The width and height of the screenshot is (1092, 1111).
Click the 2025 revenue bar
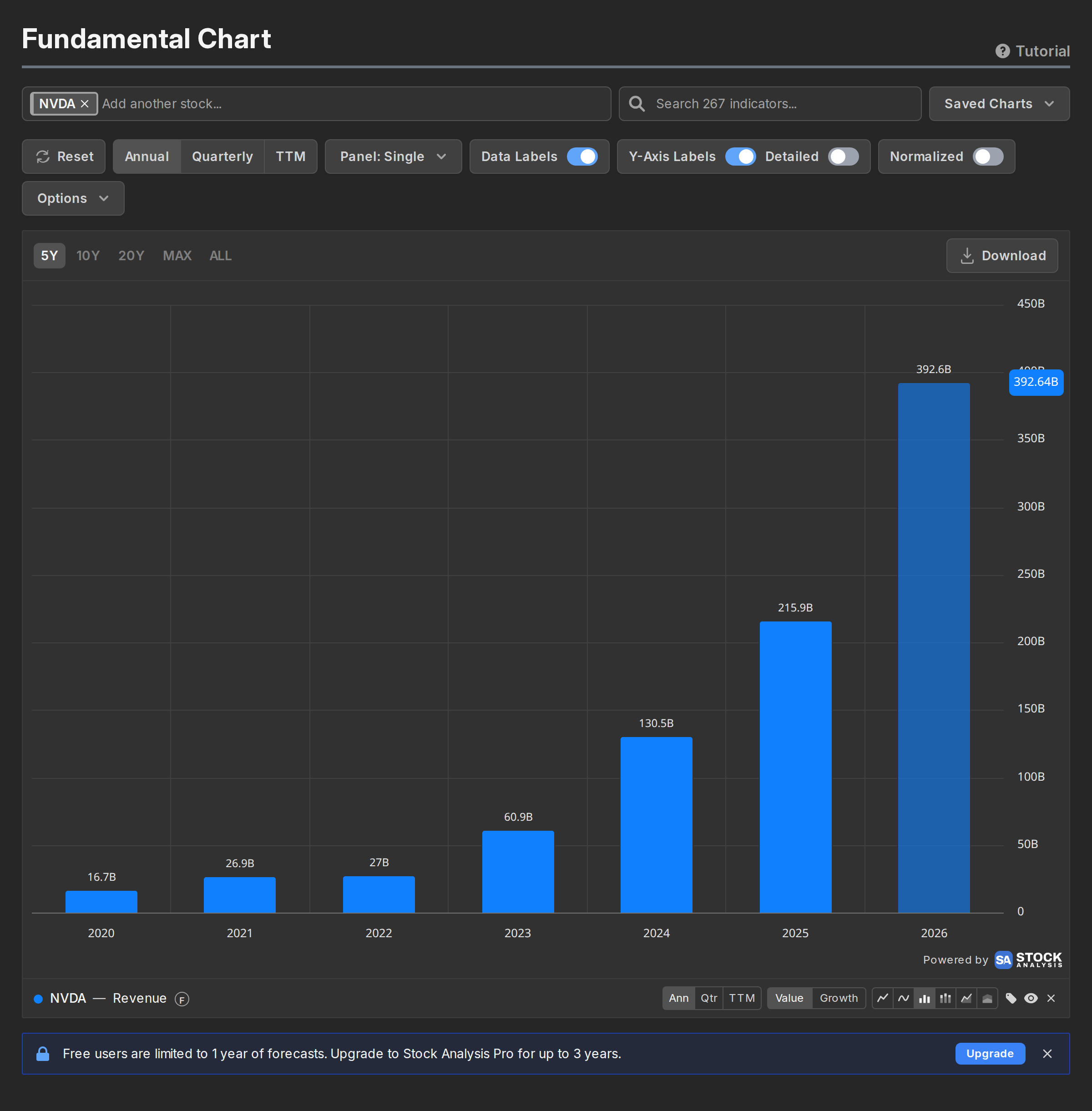coord(795,768)
